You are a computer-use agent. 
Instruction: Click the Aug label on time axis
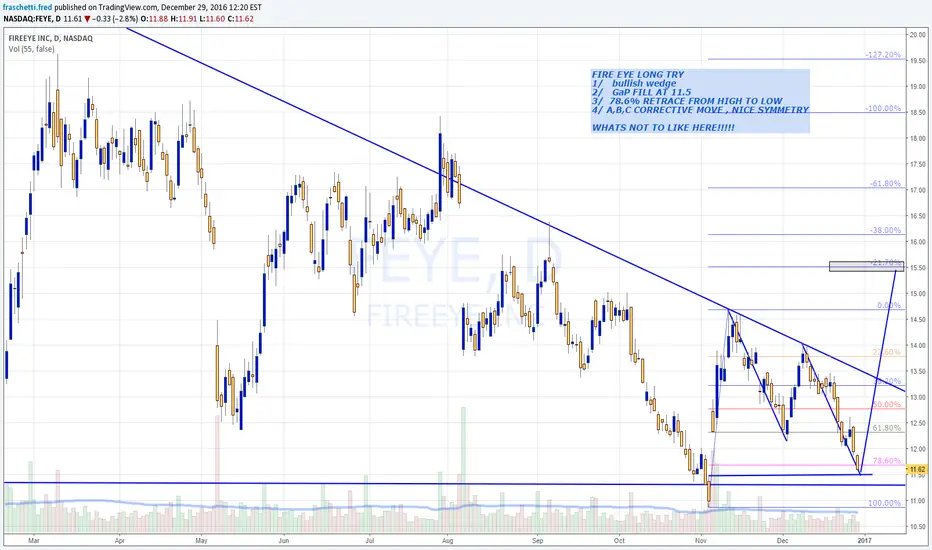(x=448, y=540)
